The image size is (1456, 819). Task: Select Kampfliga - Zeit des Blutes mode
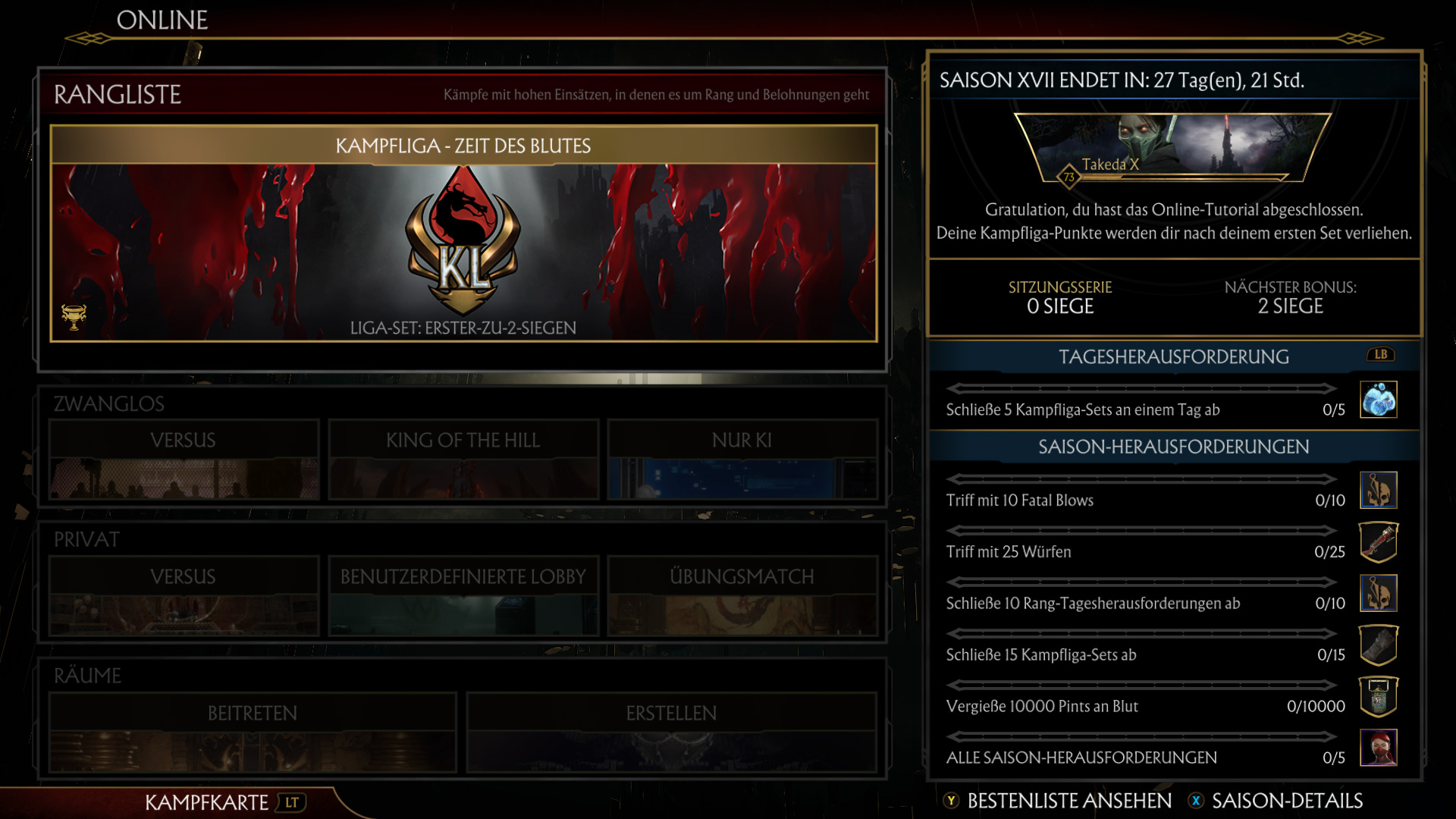(463, 234)
